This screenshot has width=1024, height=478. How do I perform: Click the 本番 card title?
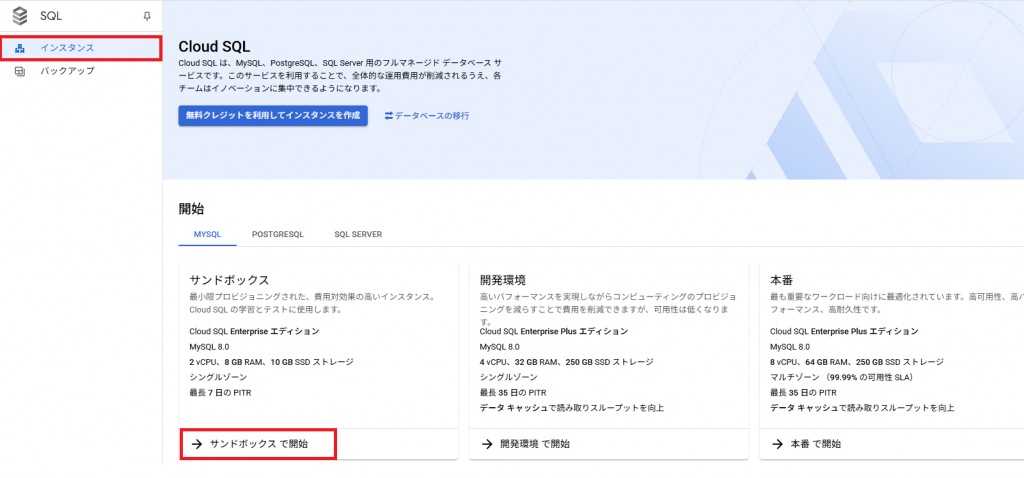[781, 279]
